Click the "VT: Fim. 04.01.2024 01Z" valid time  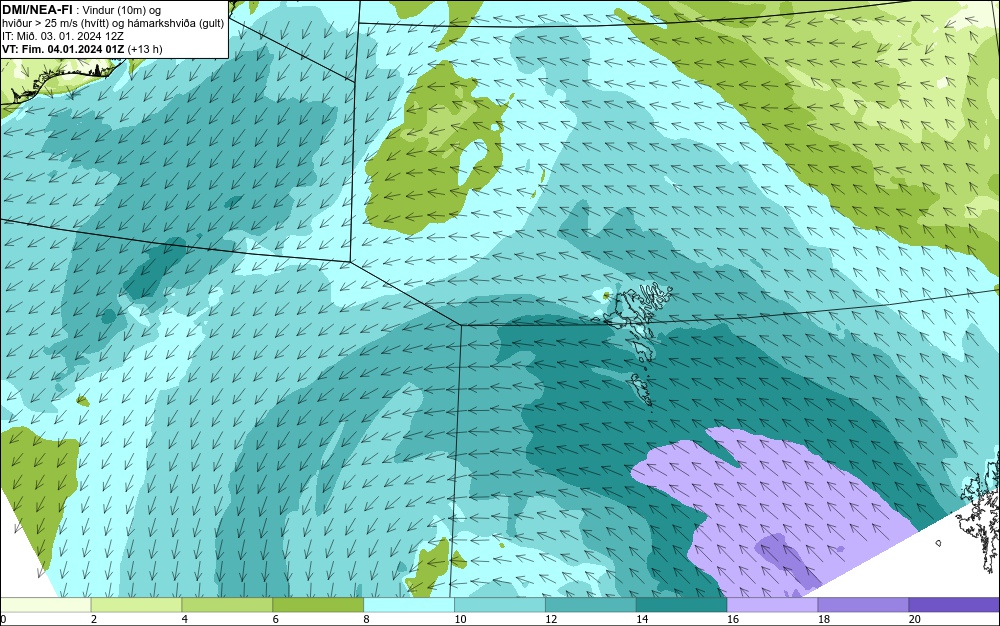63,49
